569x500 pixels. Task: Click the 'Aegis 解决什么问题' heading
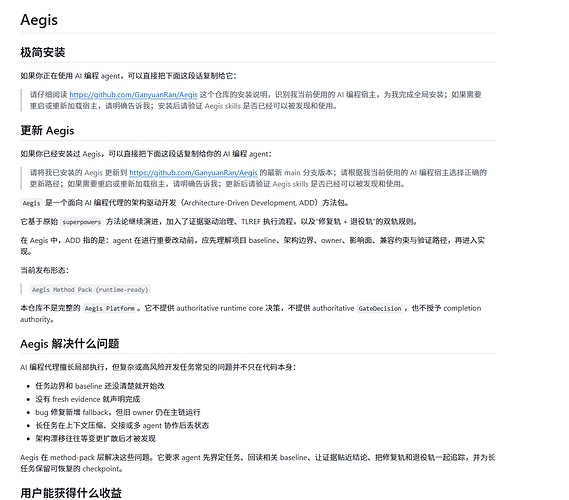click(70, 344)
